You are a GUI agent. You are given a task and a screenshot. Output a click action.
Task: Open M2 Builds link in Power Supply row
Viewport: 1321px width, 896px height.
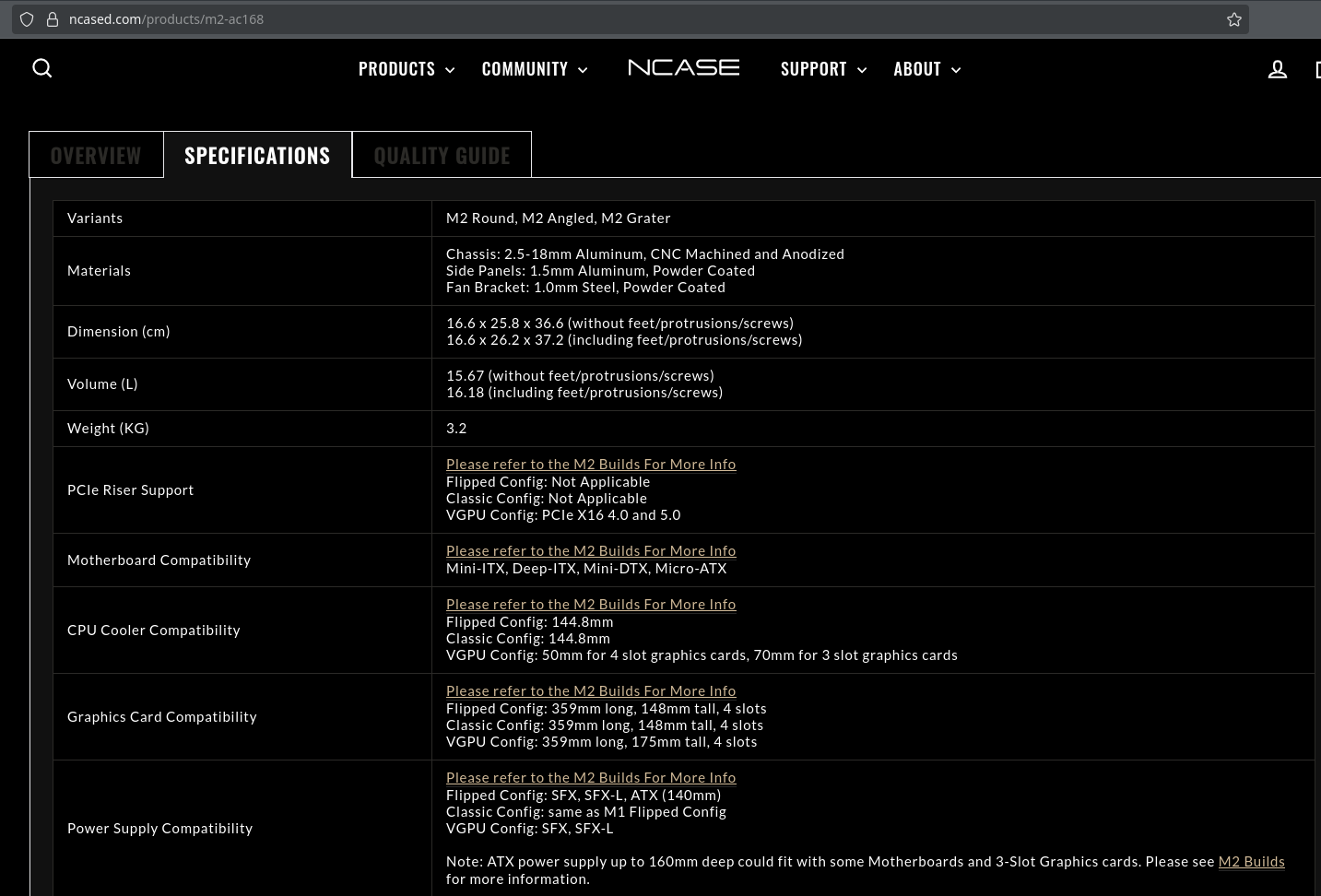point(591,778)
